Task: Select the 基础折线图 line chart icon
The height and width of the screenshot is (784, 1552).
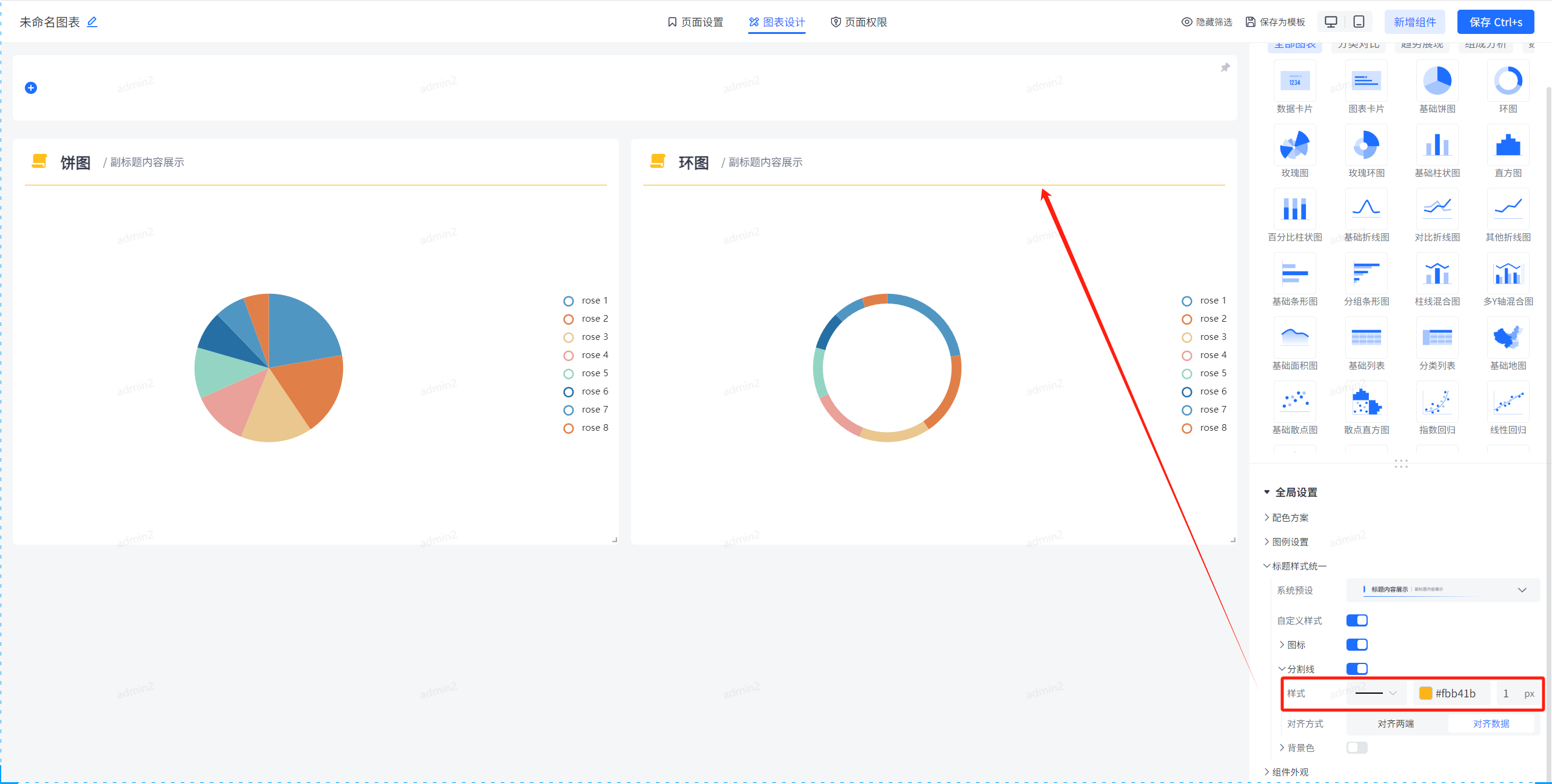Action: pyautogui.click(x=1366, y=210)
